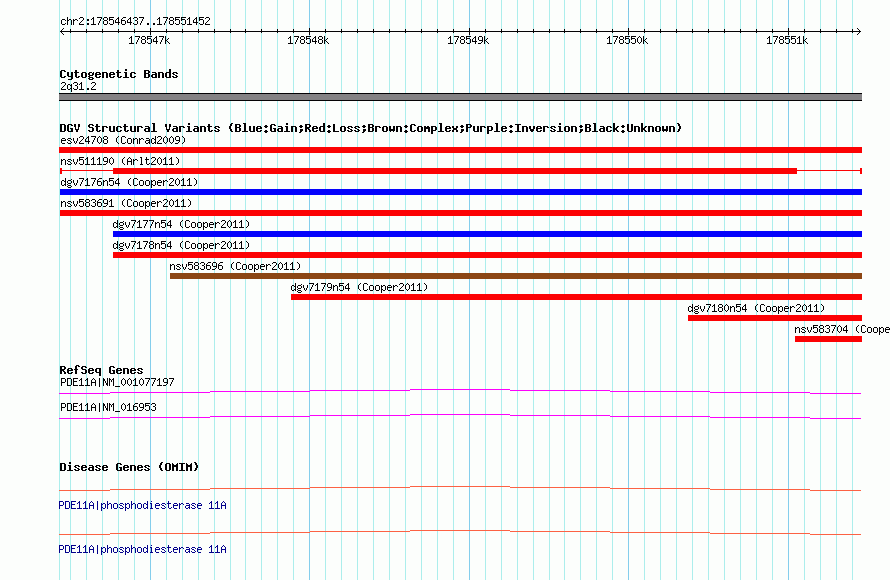
Task: Click the dgv7180n54 red variant bar
Action: (775, 318)
